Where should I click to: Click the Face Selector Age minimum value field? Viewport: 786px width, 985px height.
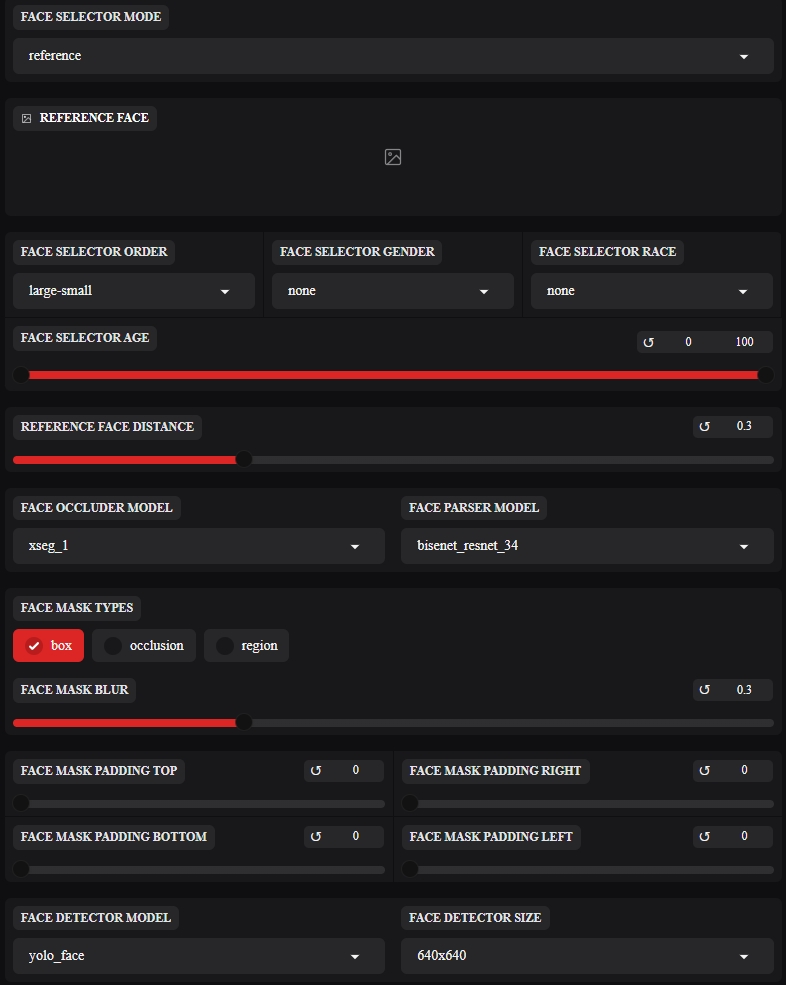click(688, 342)
